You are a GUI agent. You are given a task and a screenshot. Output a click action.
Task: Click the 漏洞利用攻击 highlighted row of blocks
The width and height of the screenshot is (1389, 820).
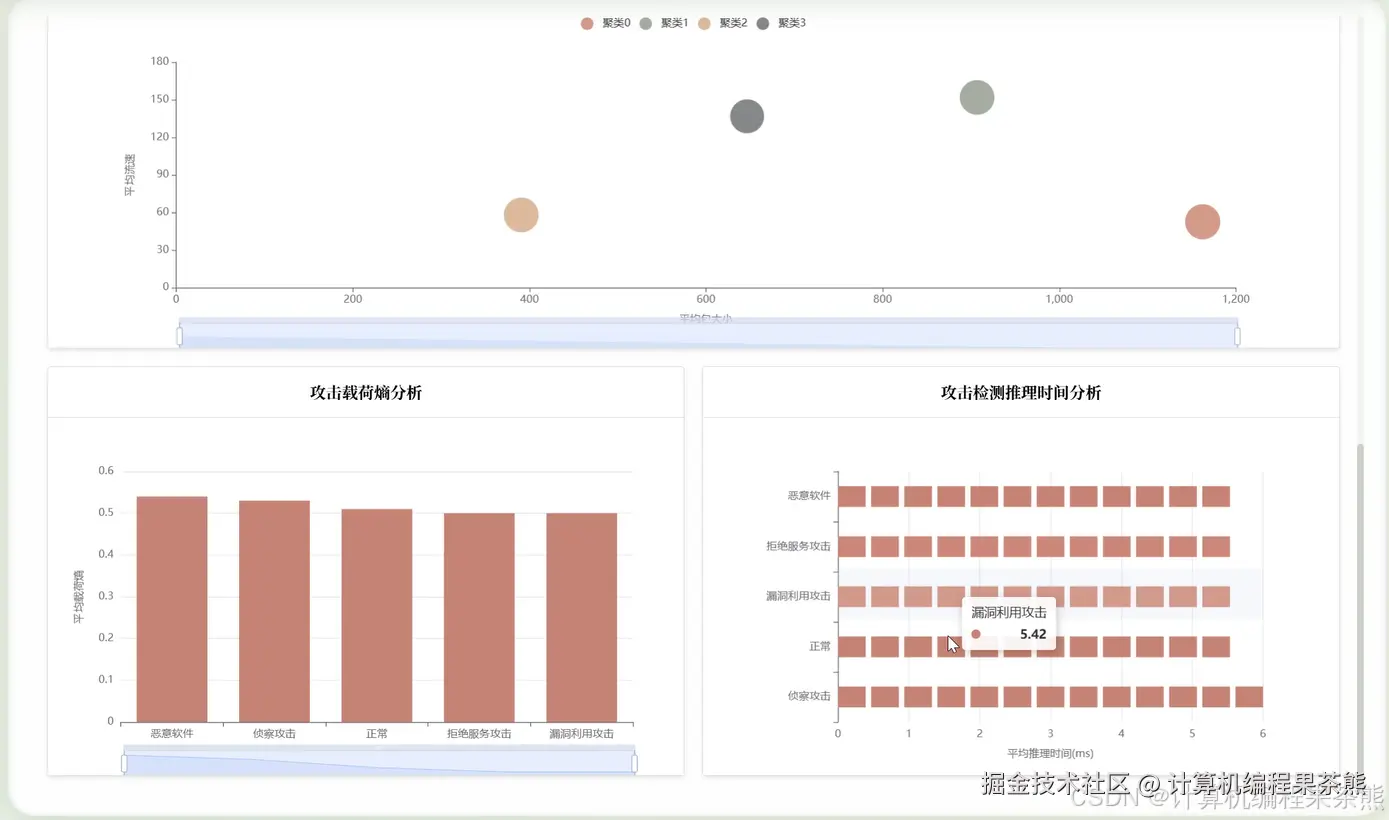click(1034, 597)
